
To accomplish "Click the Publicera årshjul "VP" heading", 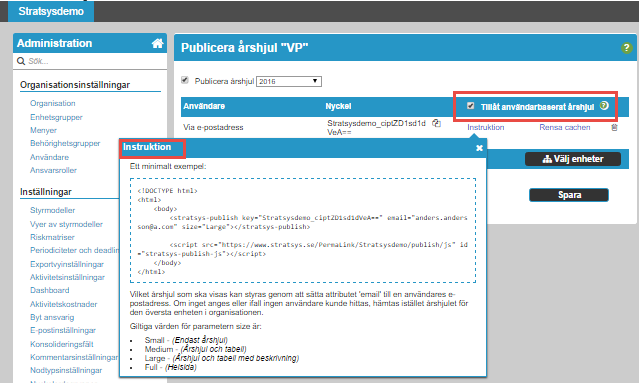I will coord(244,48).
